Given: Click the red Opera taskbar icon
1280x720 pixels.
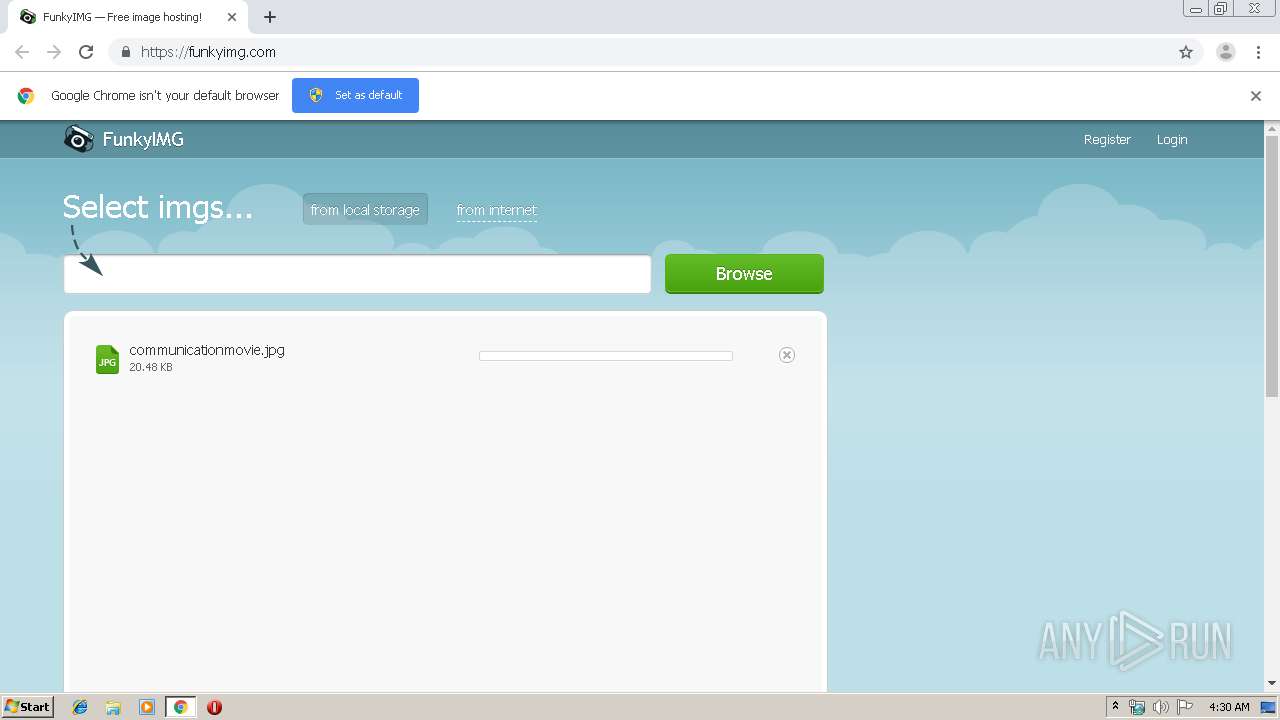Looking at the screenshot, I should coord(214,707).
